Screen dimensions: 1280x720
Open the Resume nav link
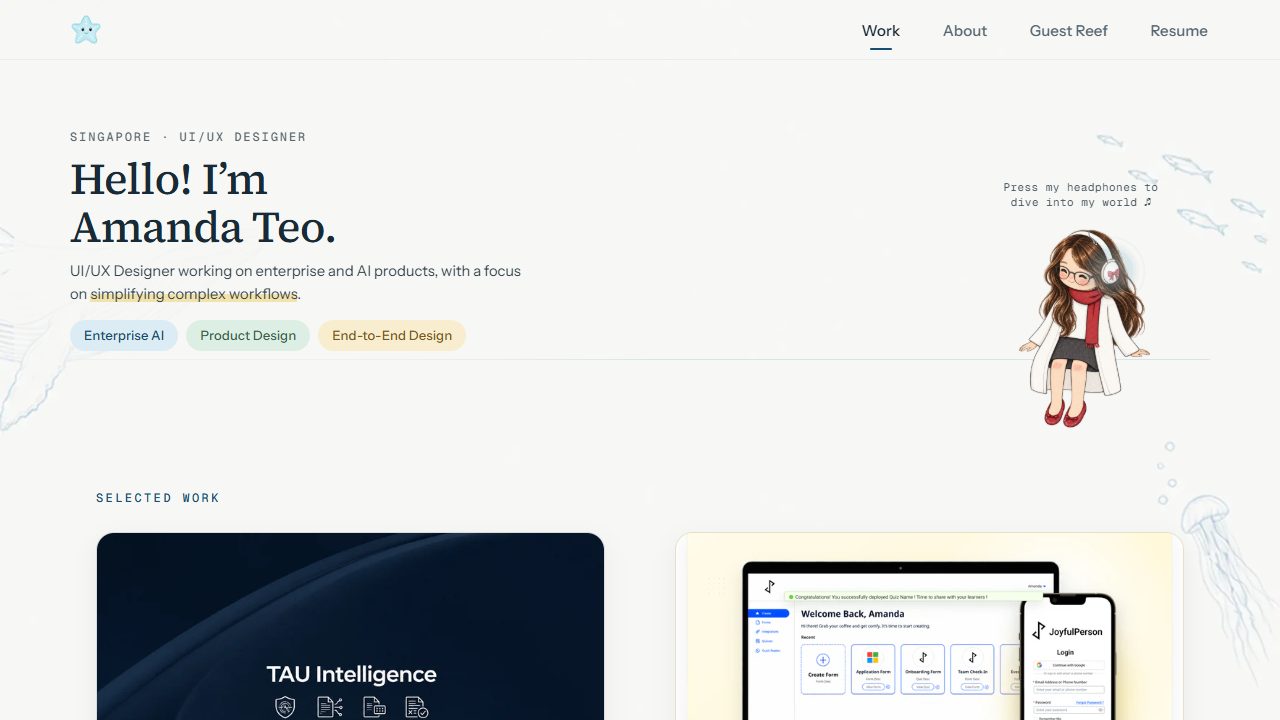tap(1179, 31)
